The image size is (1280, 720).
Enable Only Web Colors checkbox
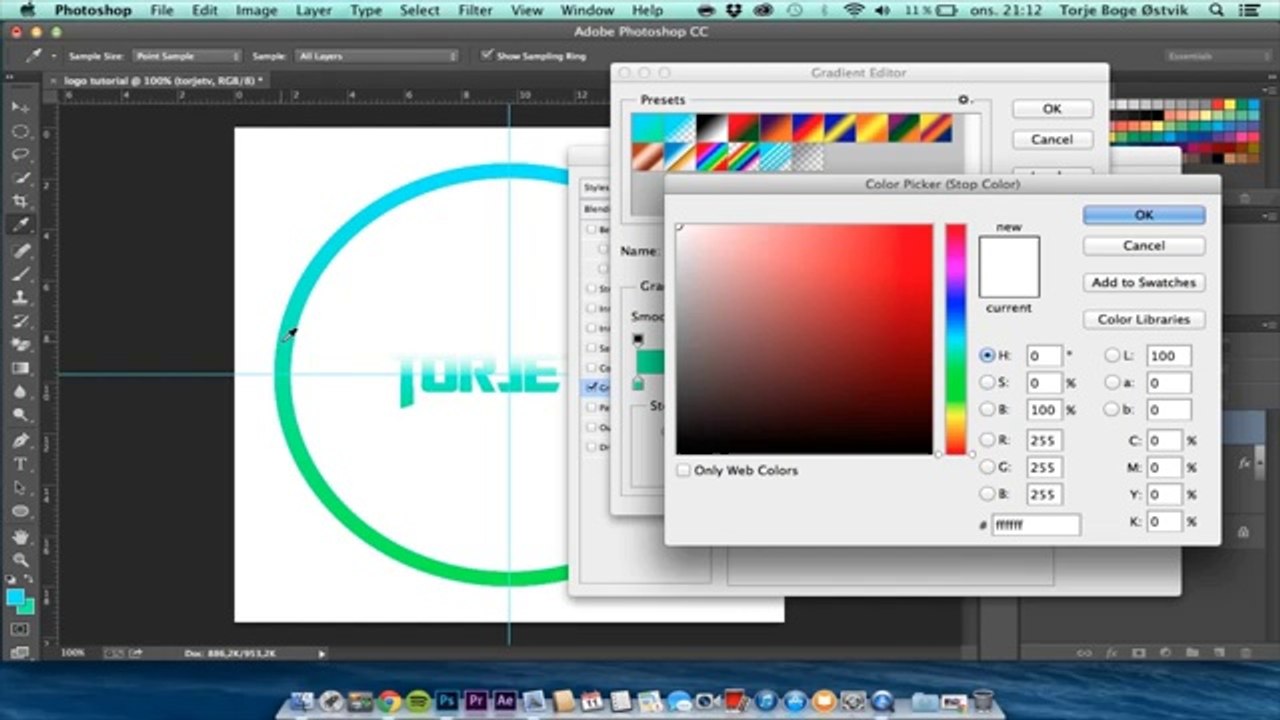683,470
